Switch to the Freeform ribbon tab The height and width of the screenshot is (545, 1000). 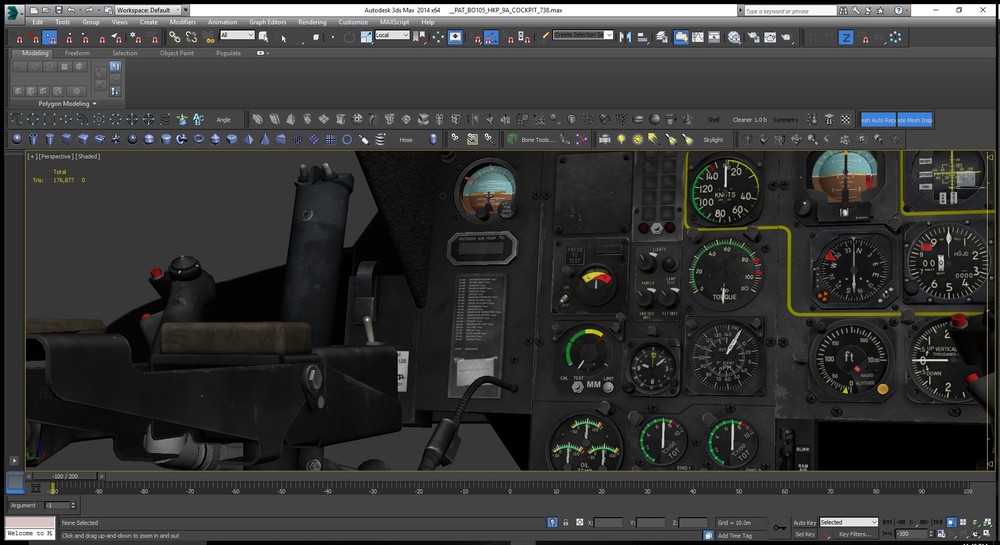77,53
